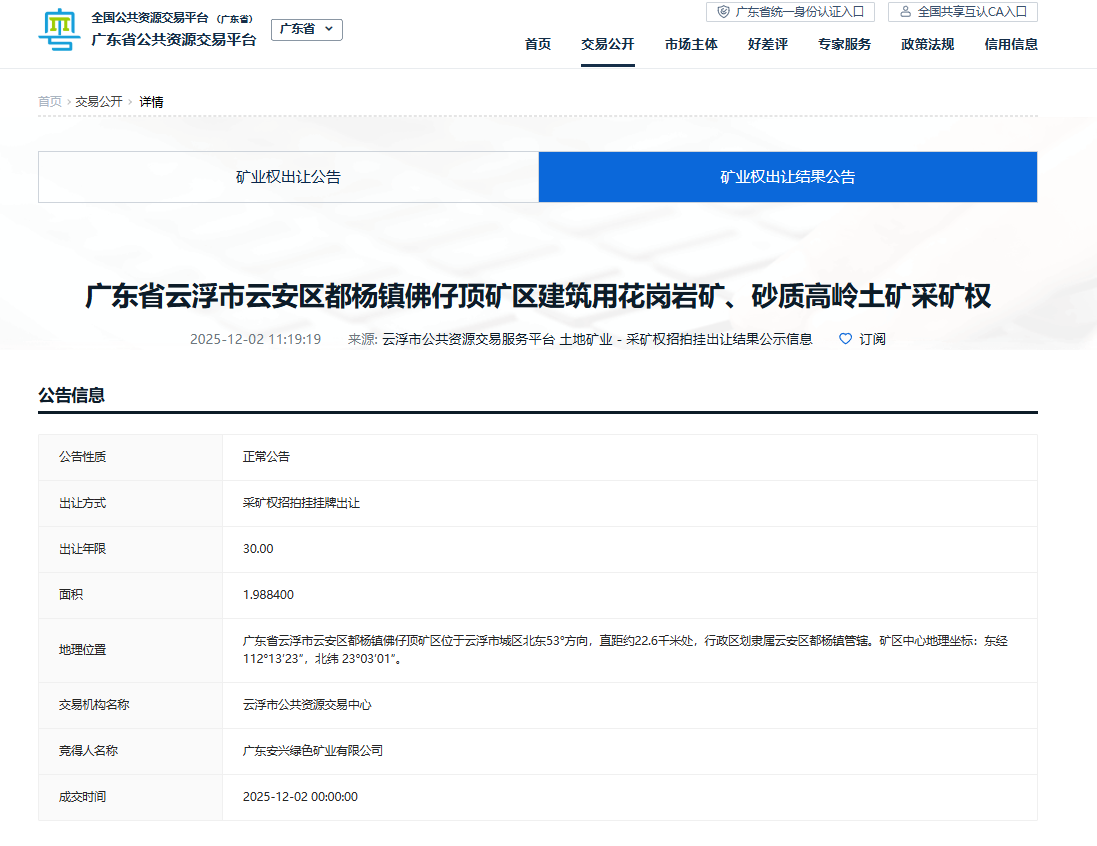Click the heart icon beside 订阅
The height and width of the screenshot is (846, 1097).
[x=845, y=339]
